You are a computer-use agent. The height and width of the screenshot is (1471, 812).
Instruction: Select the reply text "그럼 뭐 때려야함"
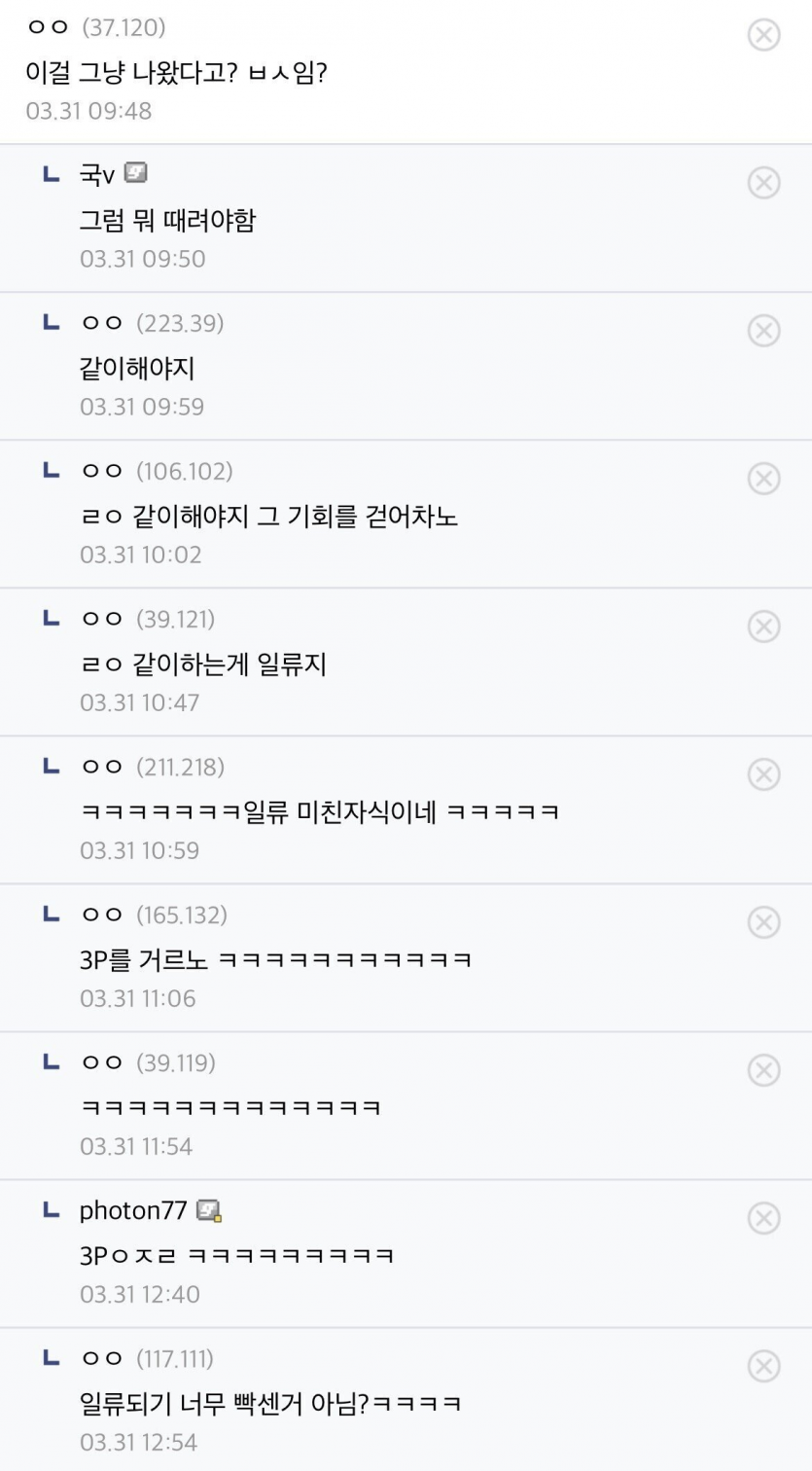click(166, 221)
